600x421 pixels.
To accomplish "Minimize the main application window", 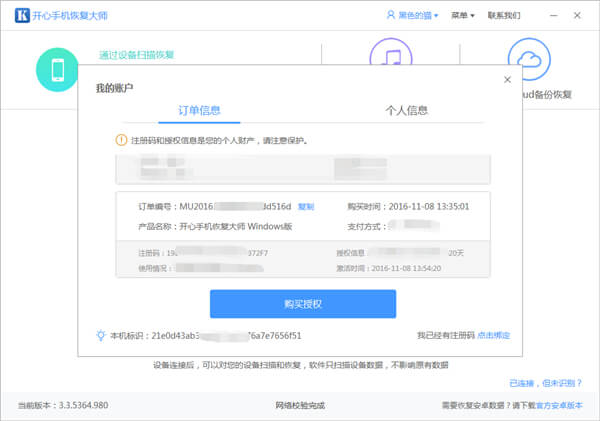I will [554, 15].
